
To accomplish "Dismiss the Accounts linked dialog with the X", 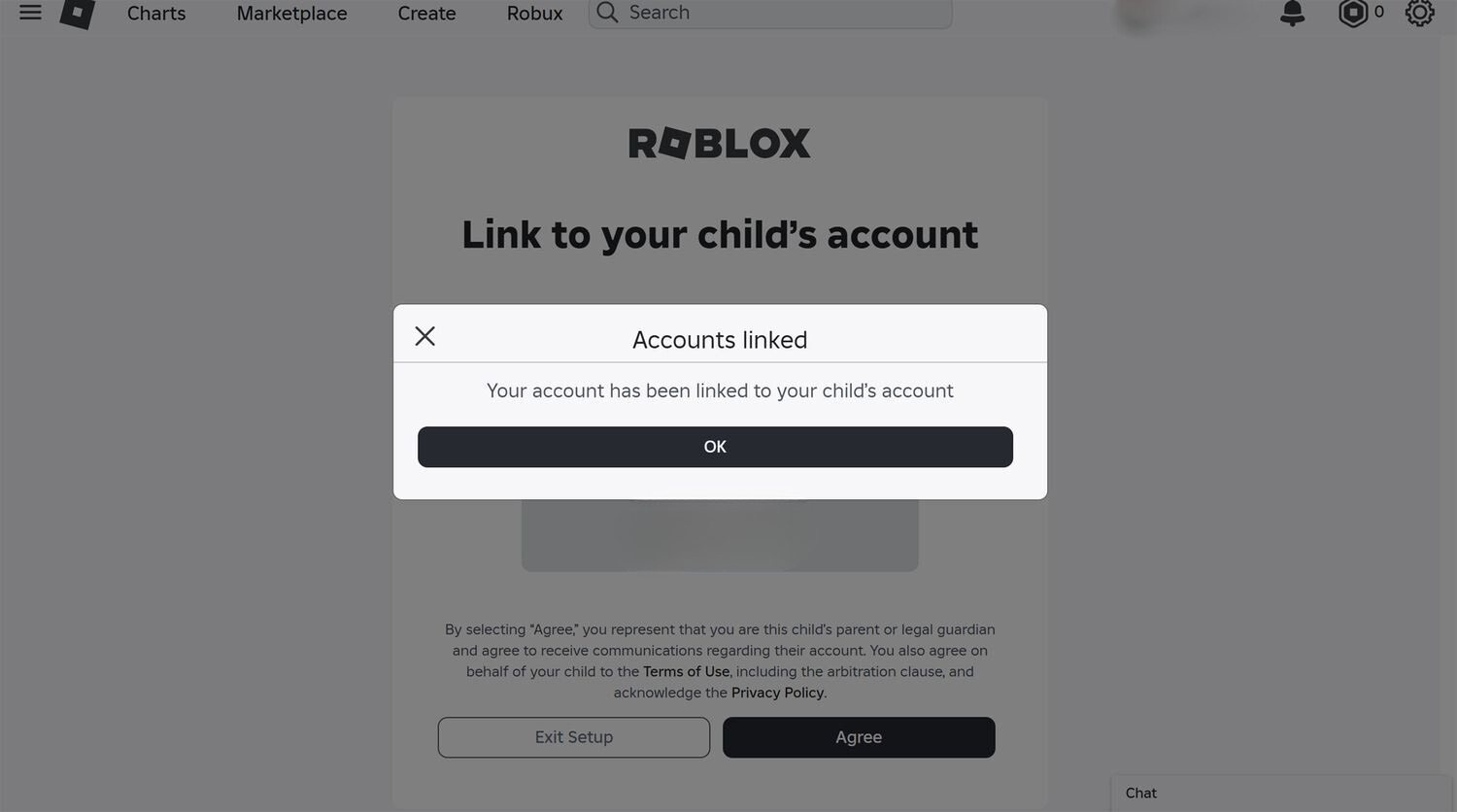I will (424, 336).
